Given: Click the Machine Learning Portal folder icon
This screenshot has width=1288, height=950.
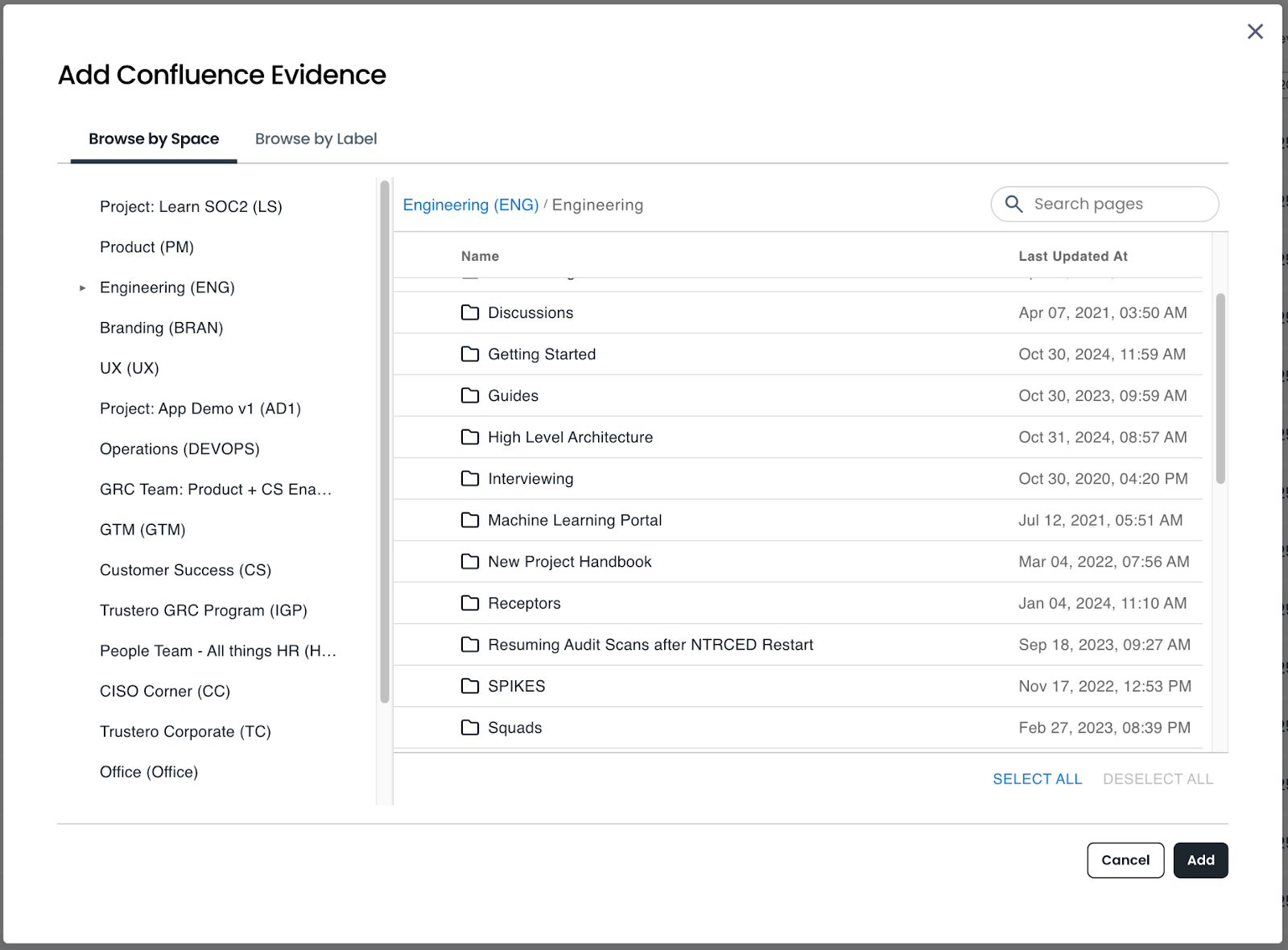Looking at the screenshot, I should [x=470, y=520].
